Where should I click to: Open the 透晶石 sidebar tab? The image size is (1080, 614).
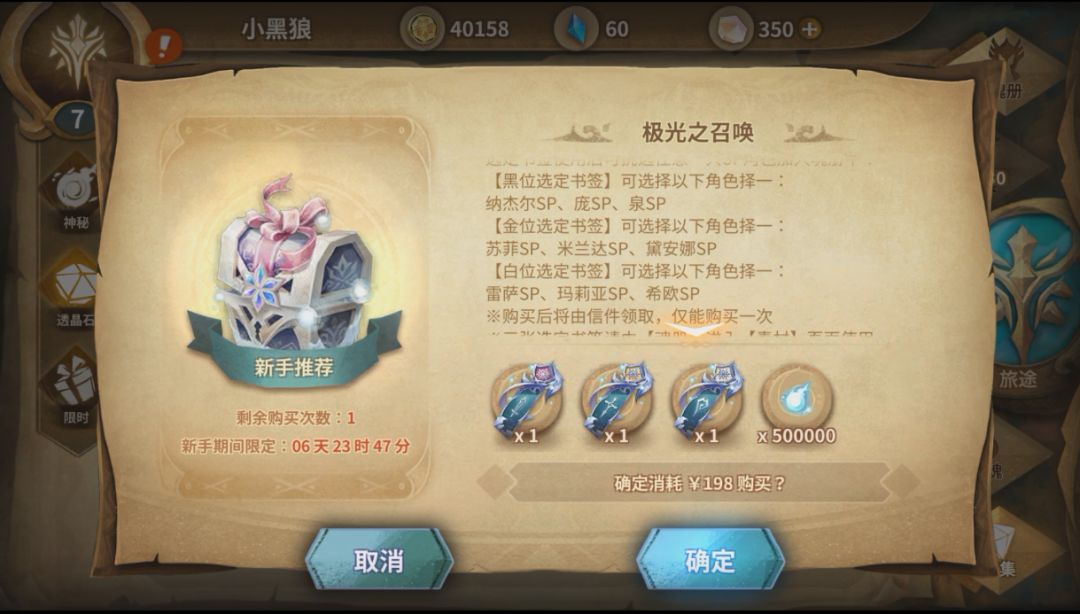coord(73,289)
